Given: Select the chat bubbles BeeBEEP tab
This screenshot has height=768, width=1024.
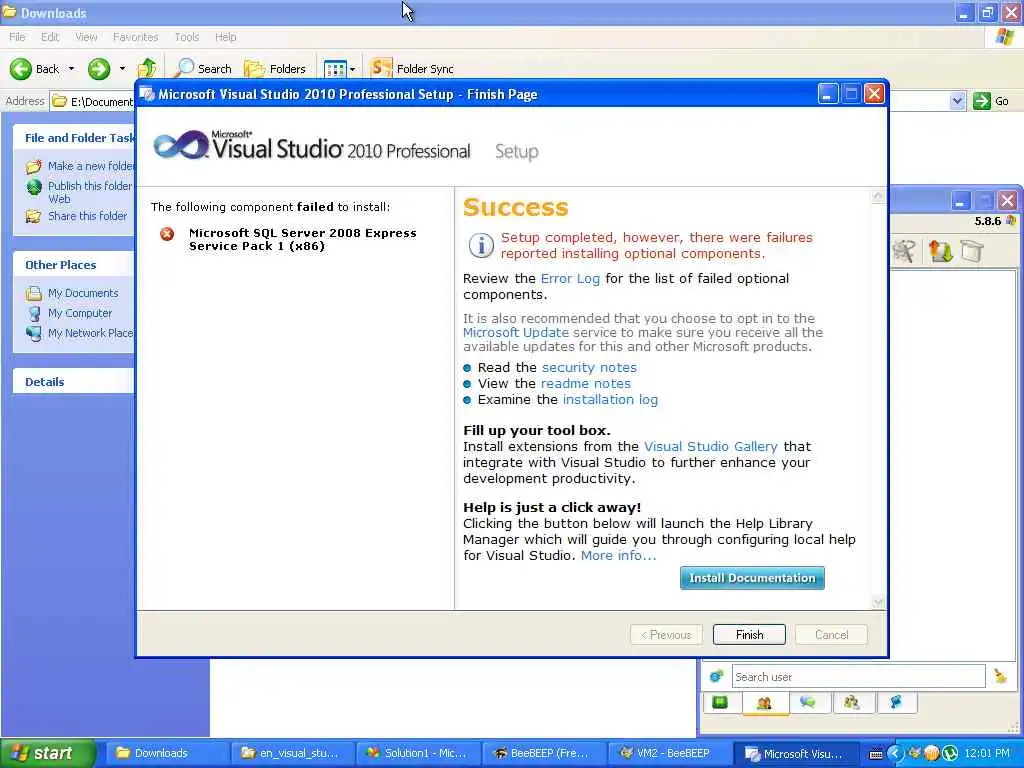Looking at the screenshot, I should coord(808,702).
